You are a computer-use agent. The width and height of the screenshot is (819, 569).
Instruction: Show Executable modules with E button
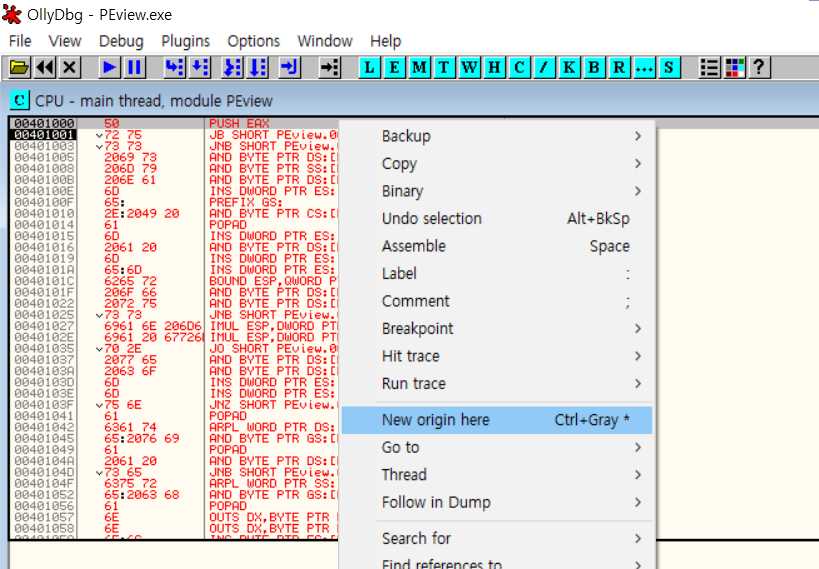(x=394, y=67)
